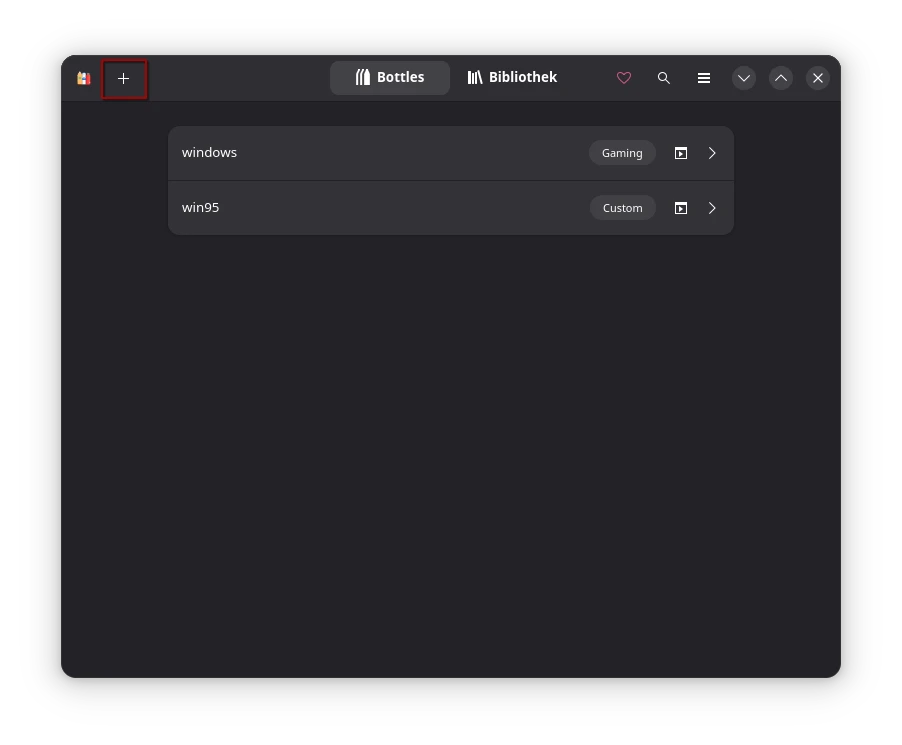The width and height of the screenshot is (902, 745).
Task: Click the Bottles app logo in the header
Action: click(x=84, y=78)
